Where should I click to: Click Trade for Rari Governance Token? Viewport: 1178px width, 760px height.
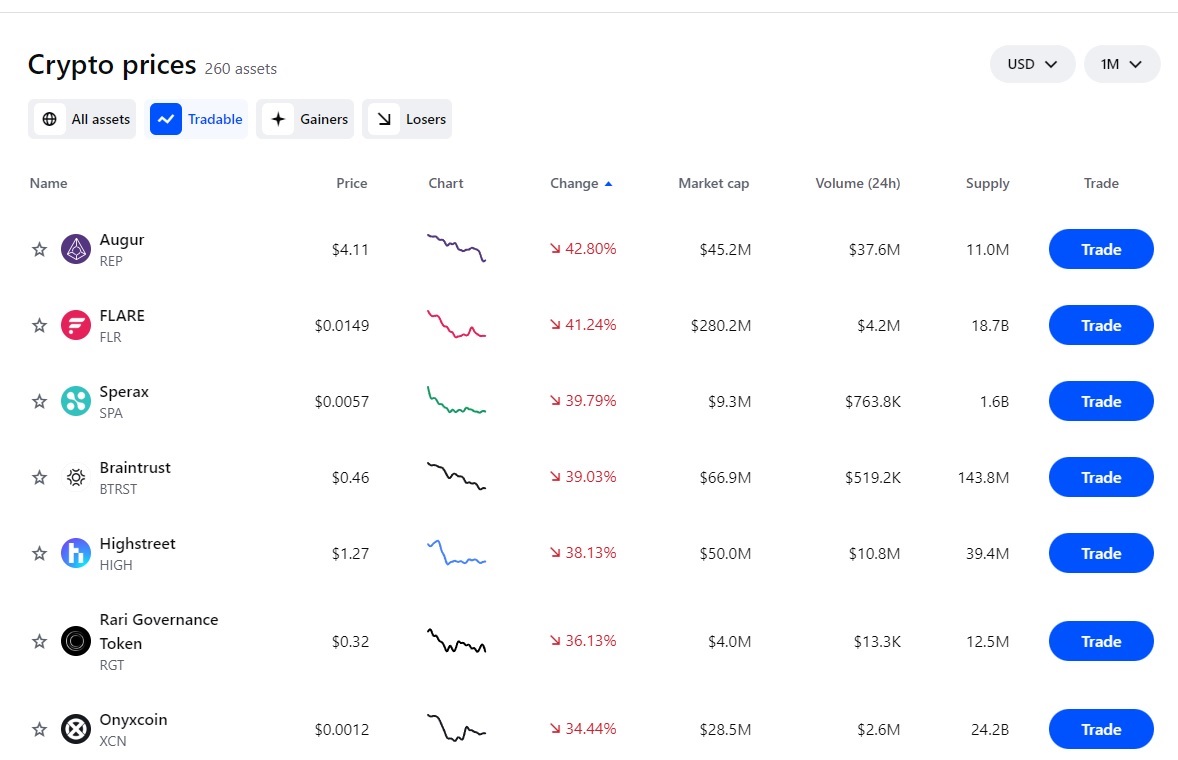(x=1101, y=641)
